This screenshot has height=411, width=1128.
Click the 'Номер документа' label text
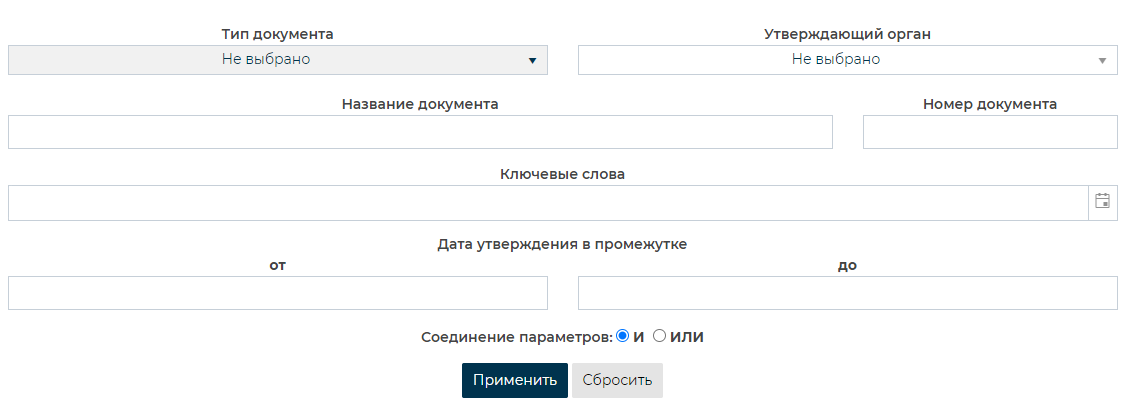(989, 104)
